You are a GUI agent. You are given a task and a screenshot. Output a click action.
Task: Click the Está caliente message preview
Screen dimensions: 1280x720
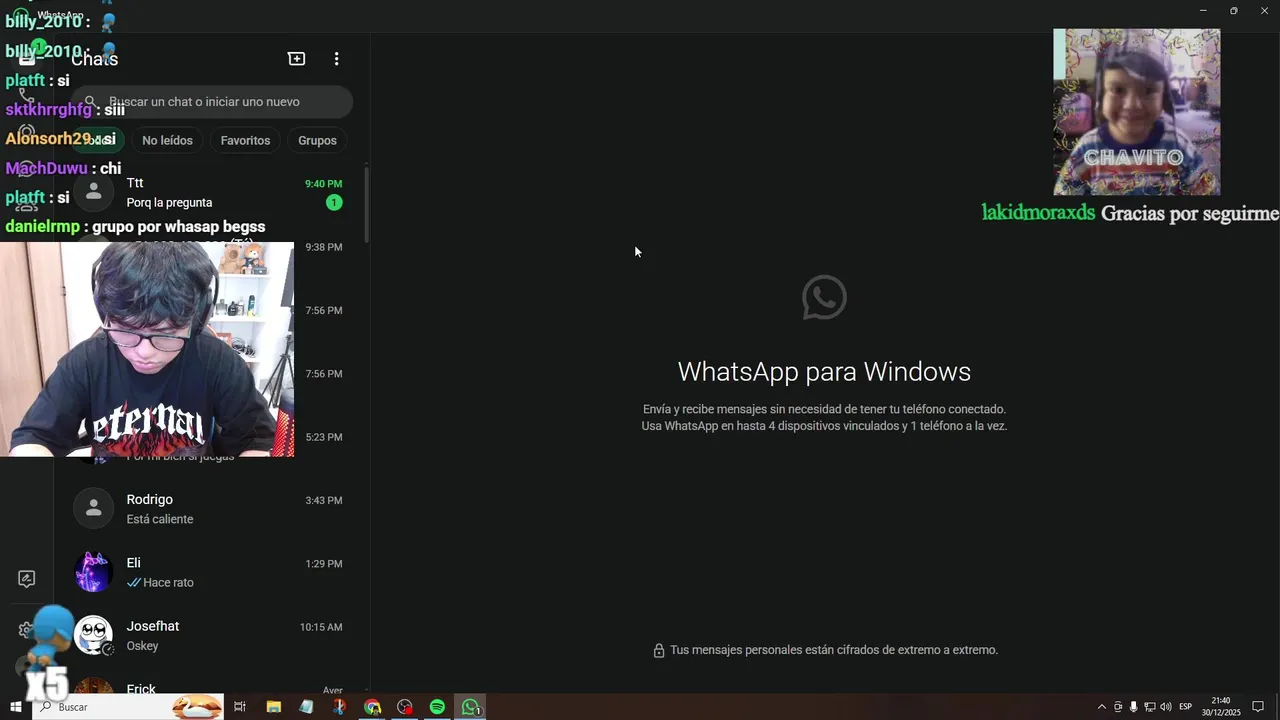pyautogui.click(x=160, y=520)
